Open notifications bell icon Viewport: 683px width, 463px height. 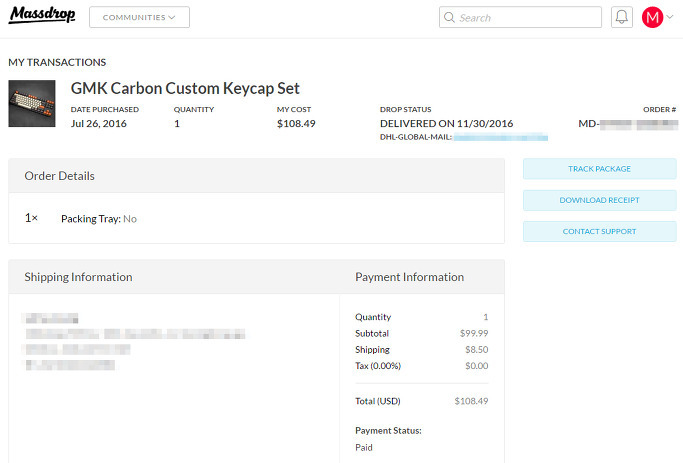click(x=622, y=17)
